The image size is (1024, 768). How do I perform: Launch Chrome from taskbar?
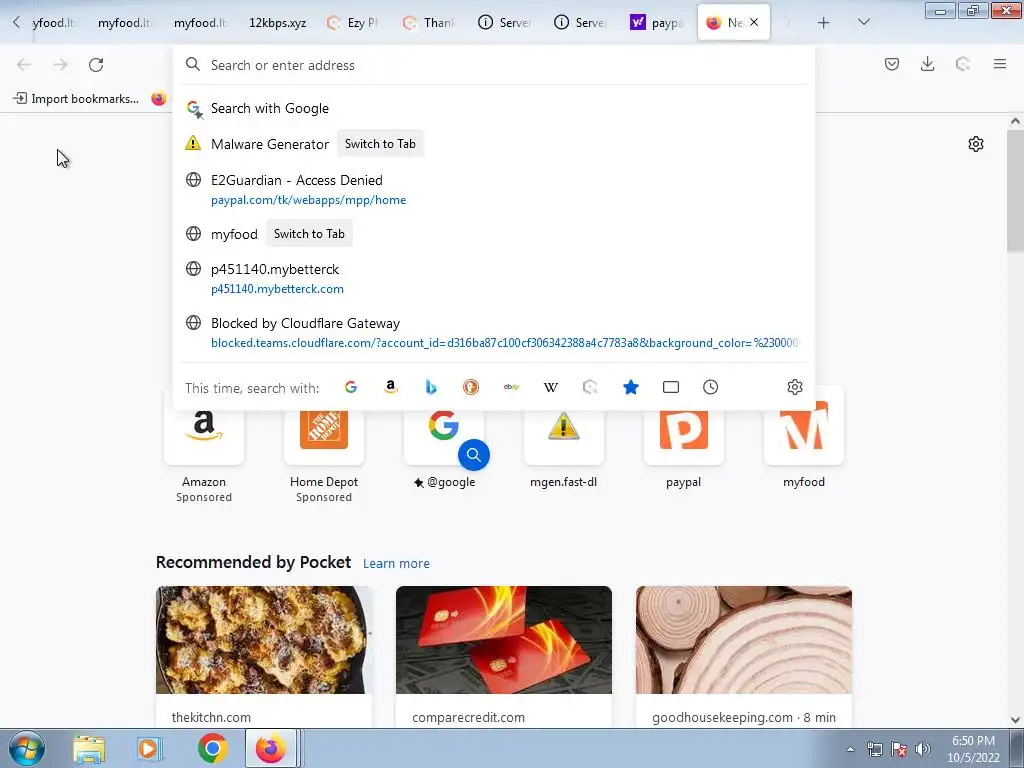212,748
